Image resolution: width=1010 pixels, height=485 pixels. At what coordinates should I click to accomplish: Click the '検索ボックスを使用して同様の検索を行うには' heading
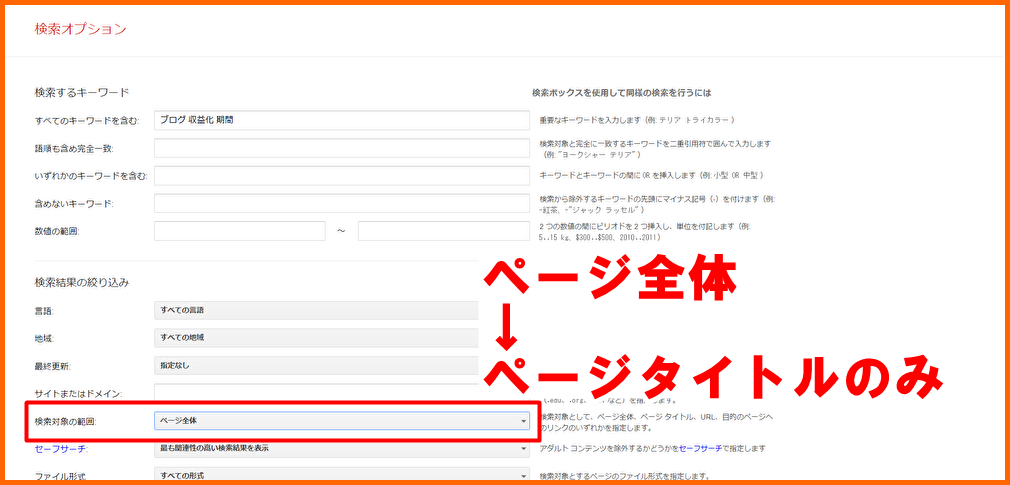pyautogui.click(x=622, y=93)
